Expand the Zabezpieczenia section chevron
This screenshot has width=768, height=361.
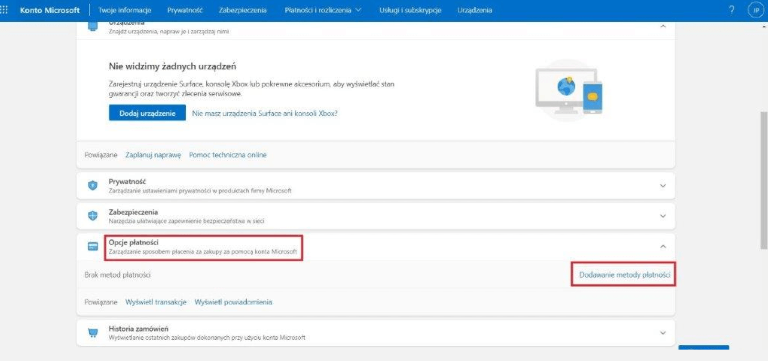[x=663, y=216]
